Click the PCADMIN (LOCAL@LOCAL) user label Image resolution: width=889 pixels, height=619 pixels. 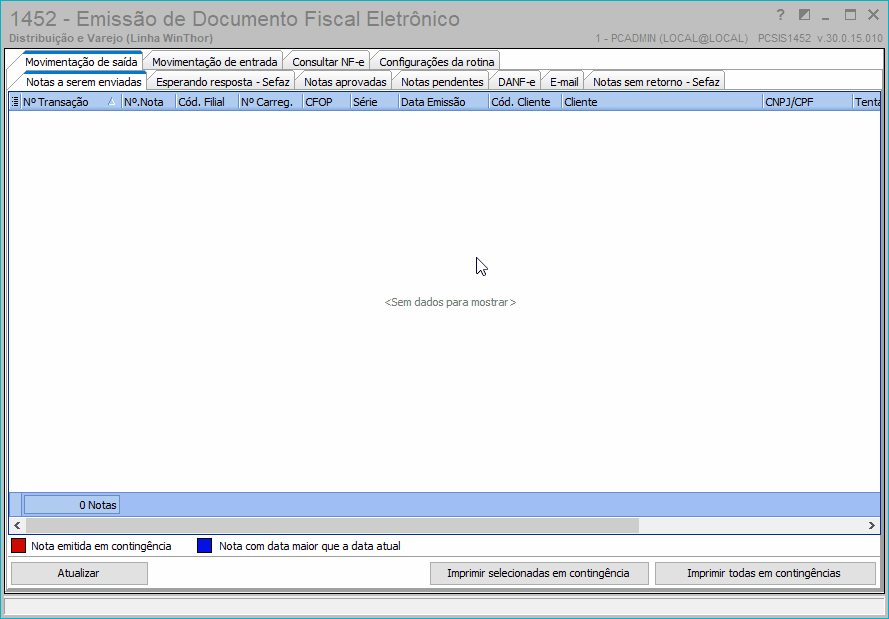tap(672, 39)
